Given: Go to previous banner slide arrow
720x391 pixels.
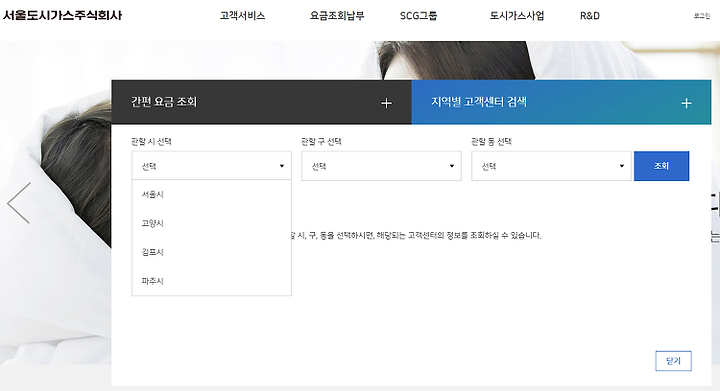Looking at the screenshot, I should pos(19,203).
